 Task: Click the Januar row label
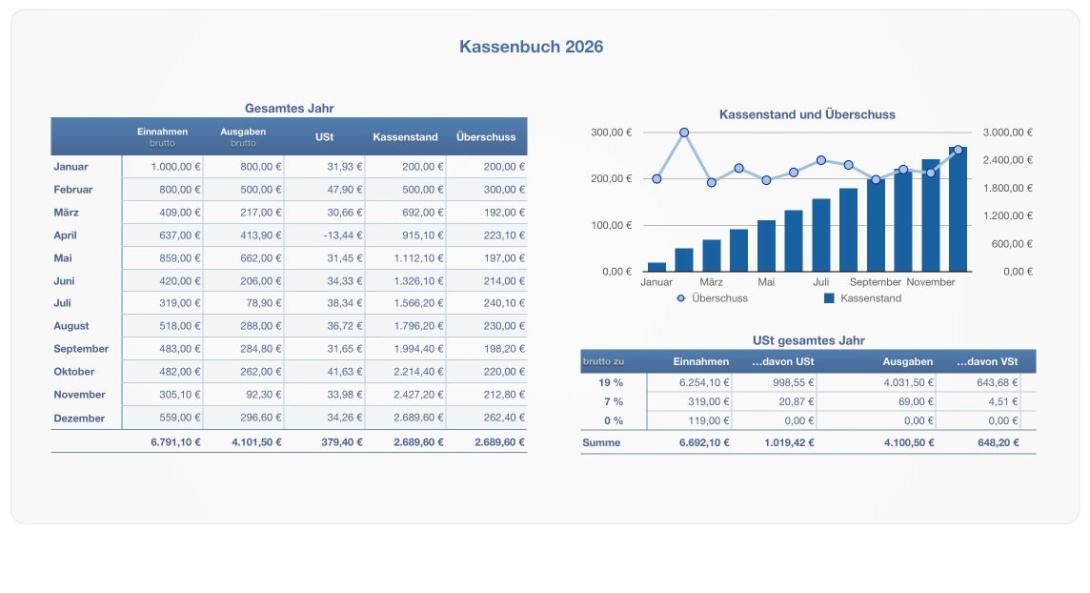tap(71, 167)
